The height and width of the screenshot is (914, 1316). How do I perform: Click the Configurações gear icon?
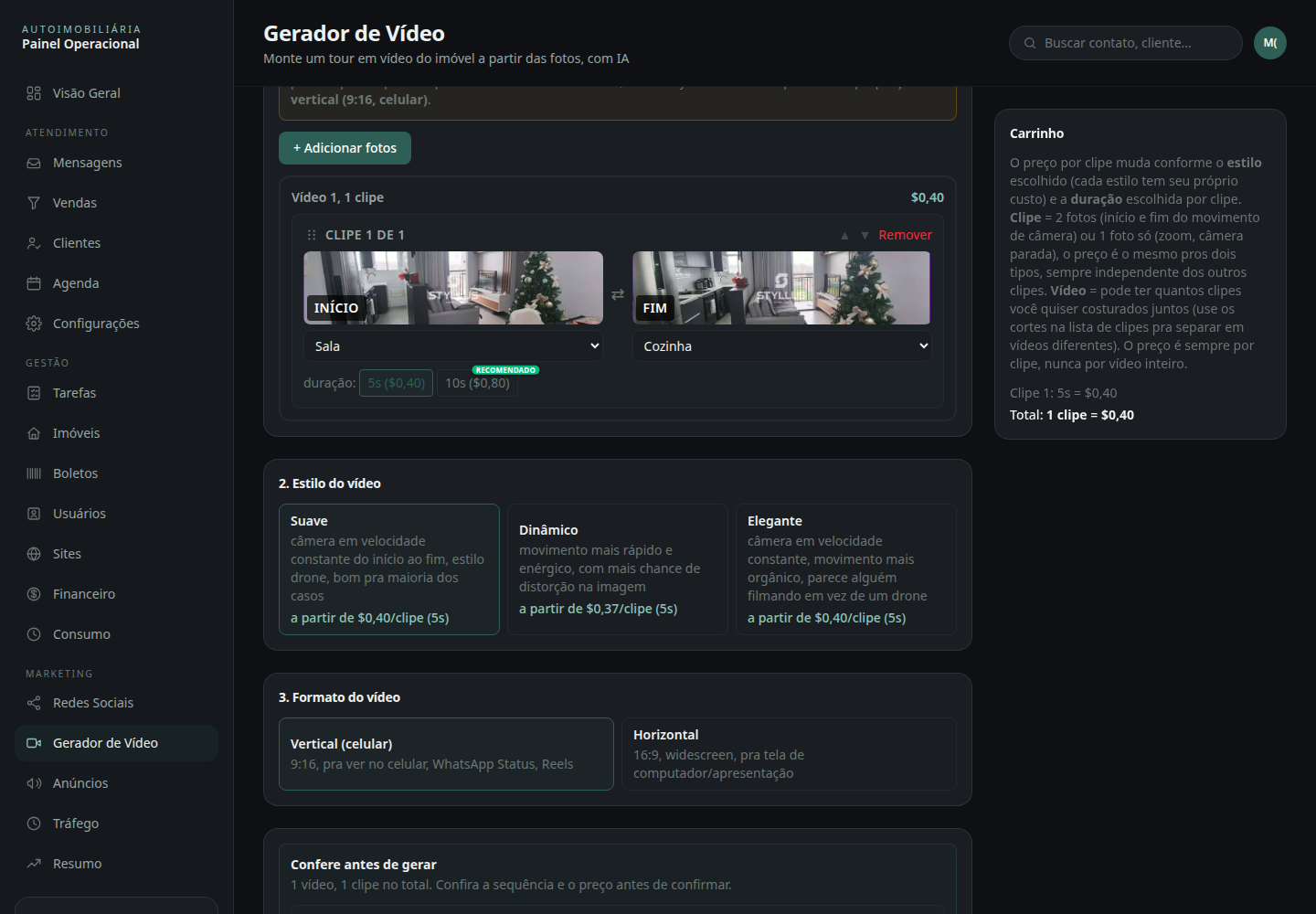click(x=34, y=324)
